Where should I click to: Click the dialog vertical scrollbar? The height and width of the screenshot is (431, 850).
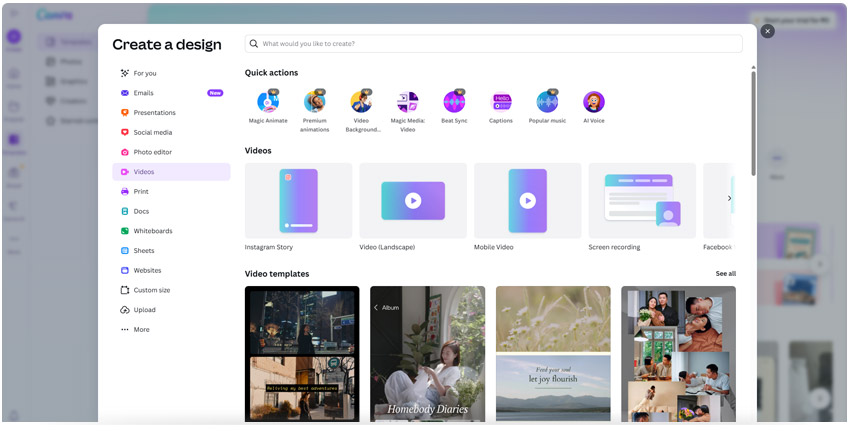[753, 123]
